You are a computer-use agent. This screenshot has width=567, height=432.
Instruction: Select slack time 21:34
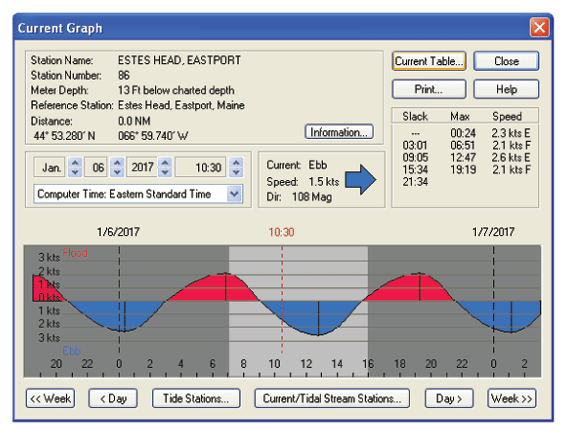tap(415, 182)
